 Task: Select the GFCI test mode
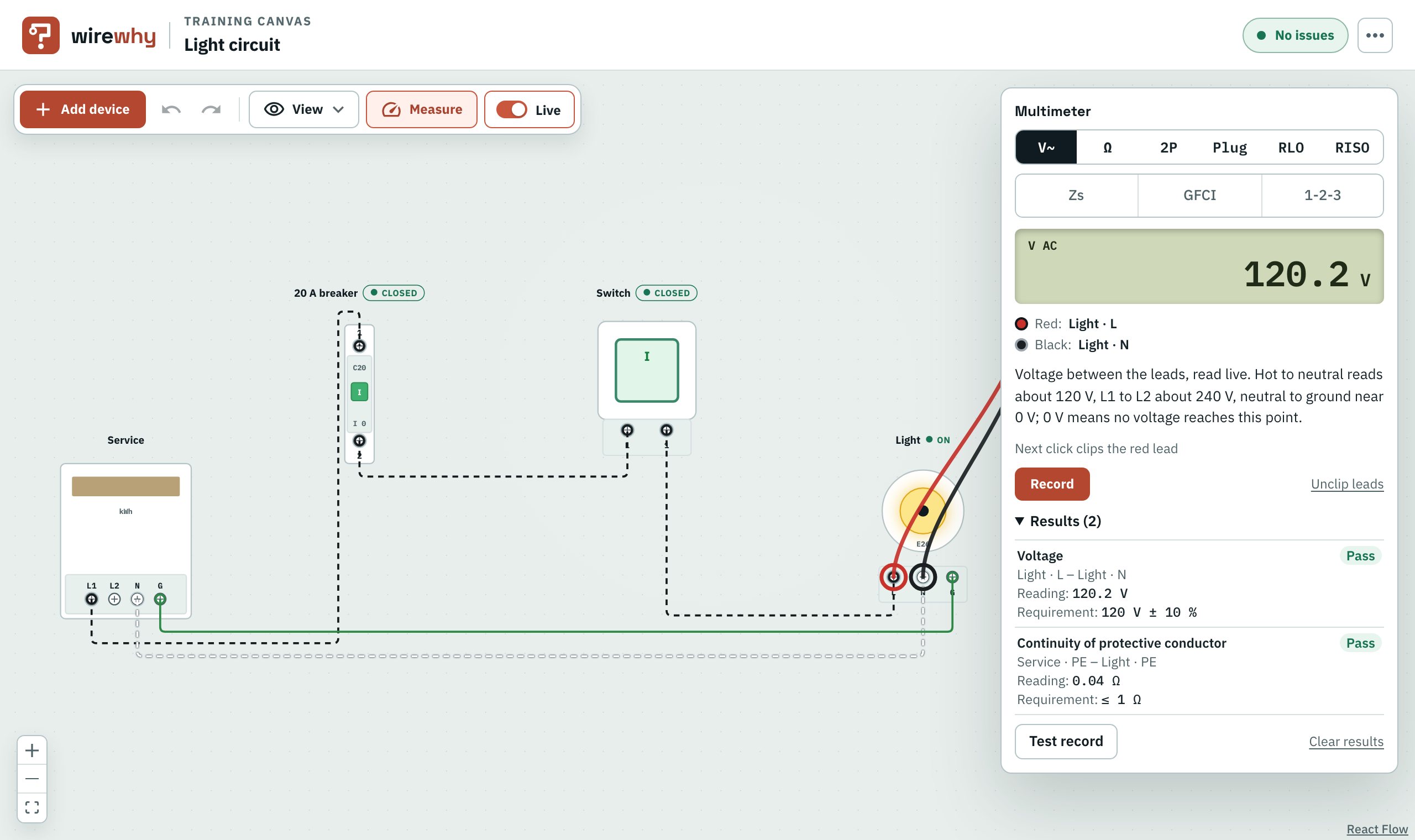pyautogui.click(x=1199, y=195)
